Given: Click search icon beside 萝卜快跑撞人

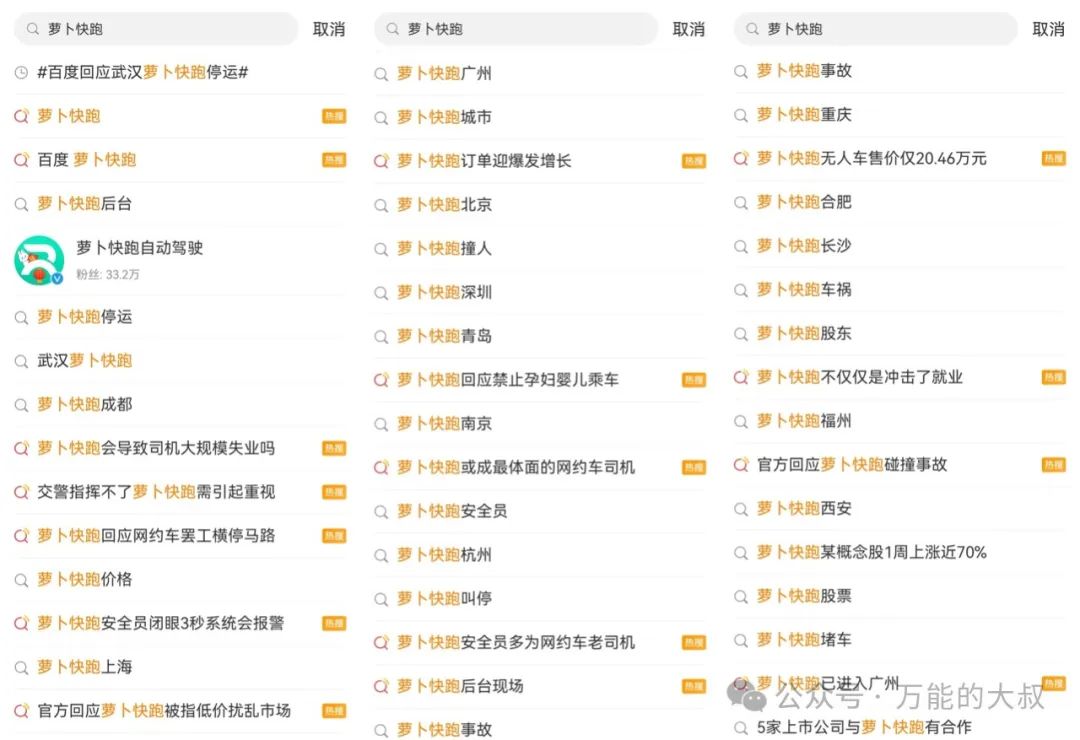Looking at the screenshot, I should [x=381, y=249].
